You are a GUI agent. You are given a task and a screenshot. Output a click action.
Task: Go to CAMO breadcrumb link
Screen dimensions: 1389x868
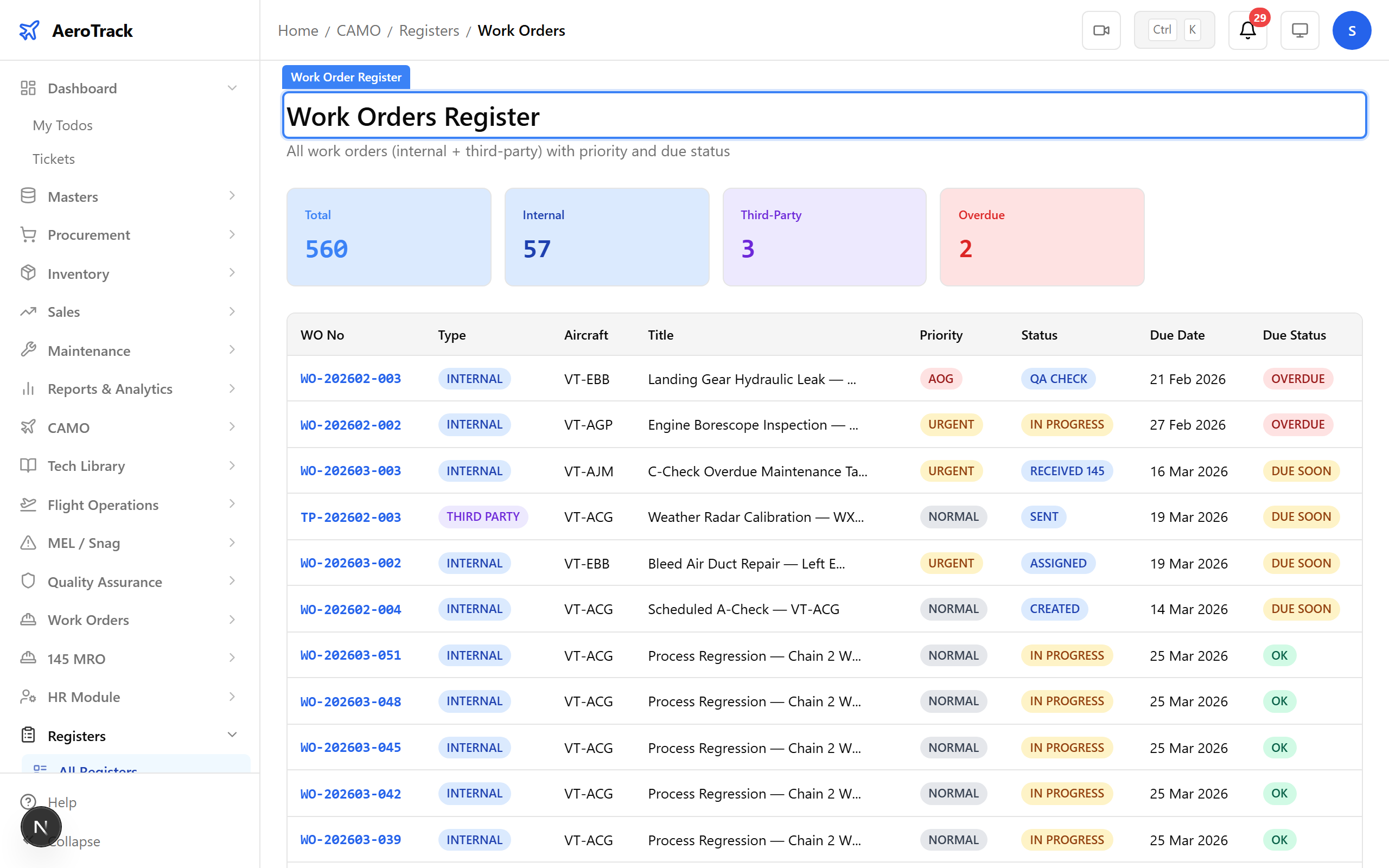tap(358, 30)
